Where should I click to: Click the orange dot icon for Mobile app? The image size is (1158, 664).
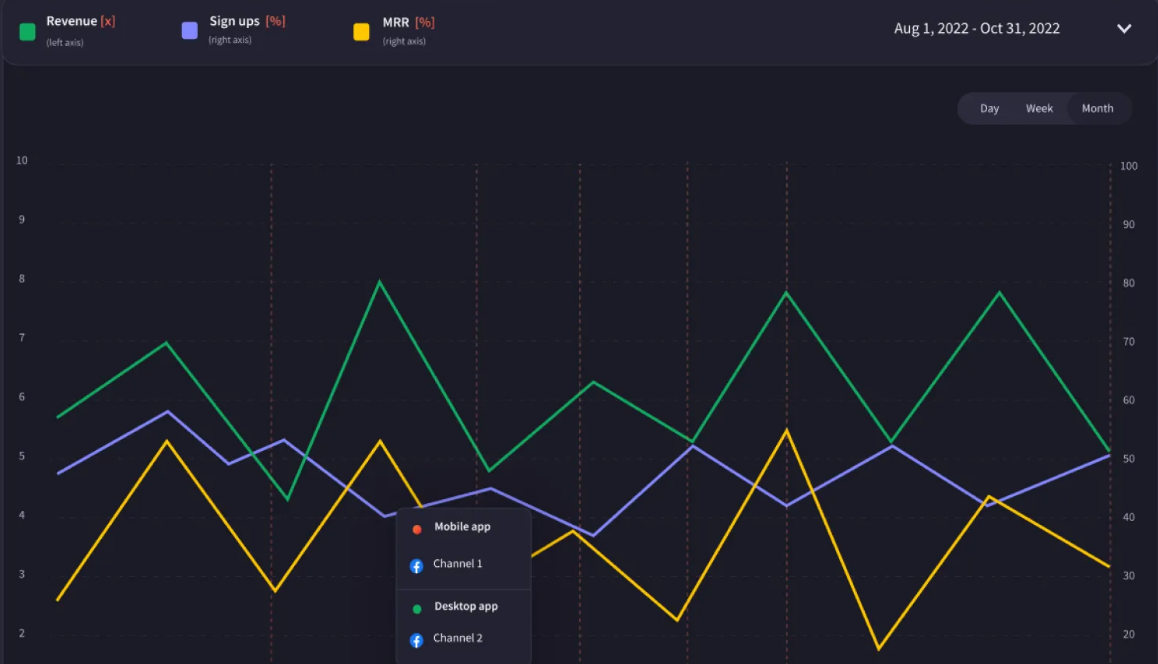pos(415,527)
